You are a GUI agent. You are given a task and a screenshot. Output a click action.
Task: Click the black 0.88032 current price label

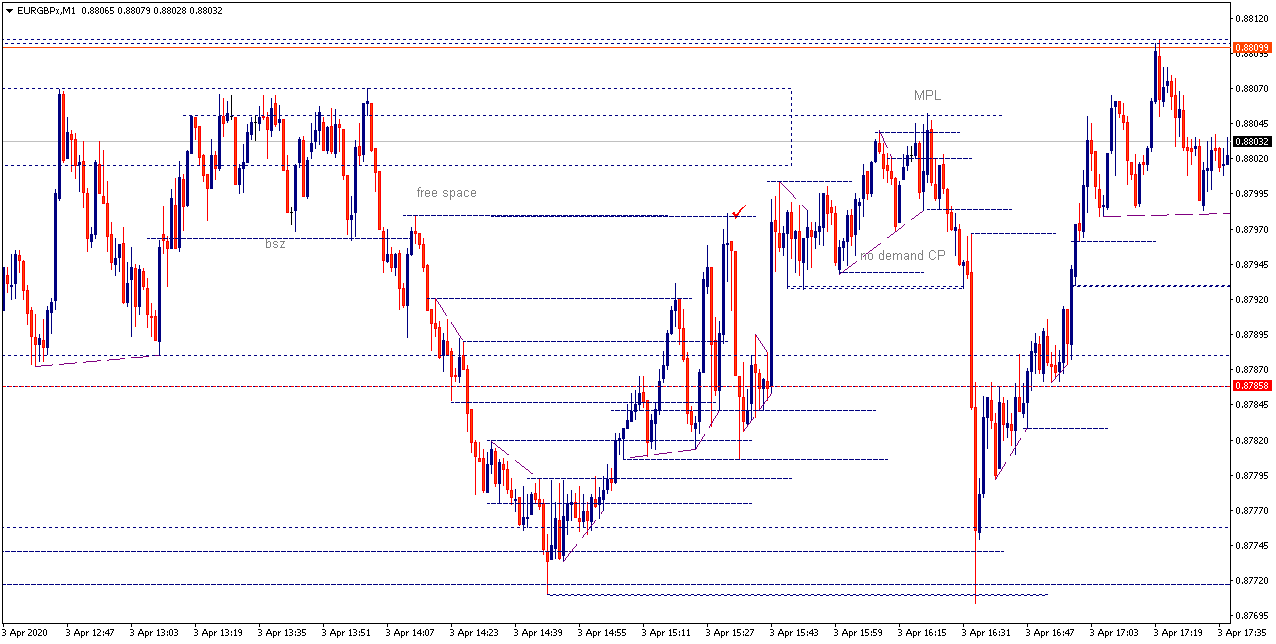(1252, 141)
